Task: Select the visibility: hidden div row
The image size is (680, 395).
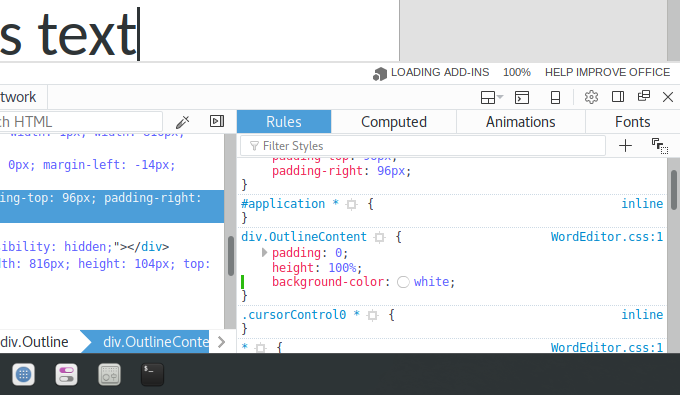Action: tap(85, 247)
